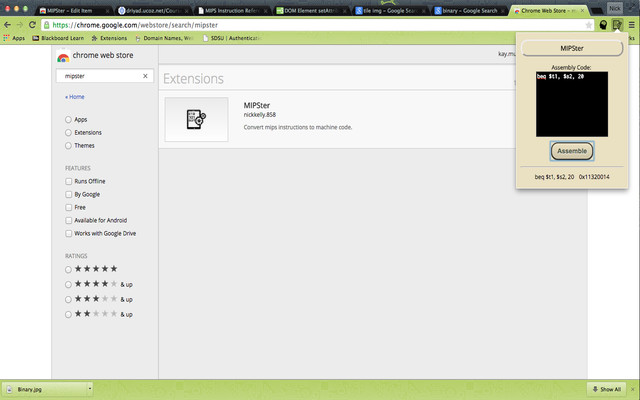This screenshot has height=400, width=640.
Task: Click the MIPSter result title
Action: (x=257, y=105)
